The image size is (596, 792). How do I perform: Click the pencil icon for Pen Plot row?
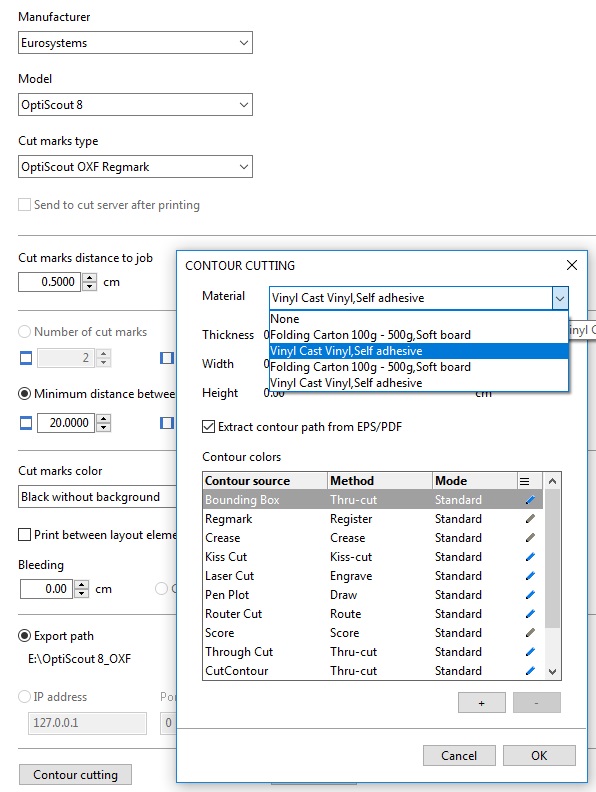(x=530, y=595)
